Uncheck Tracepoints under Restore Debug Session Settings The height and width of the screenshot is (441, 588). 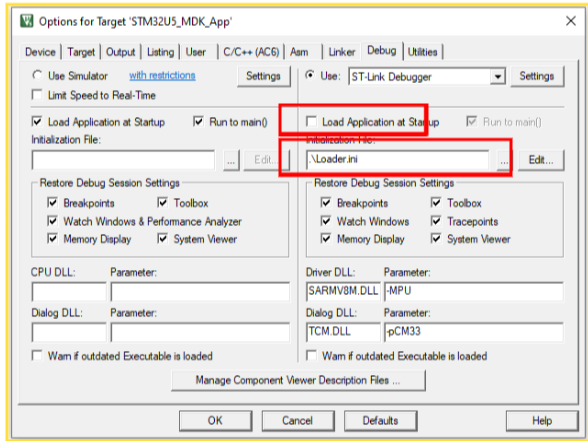point(436,221)
